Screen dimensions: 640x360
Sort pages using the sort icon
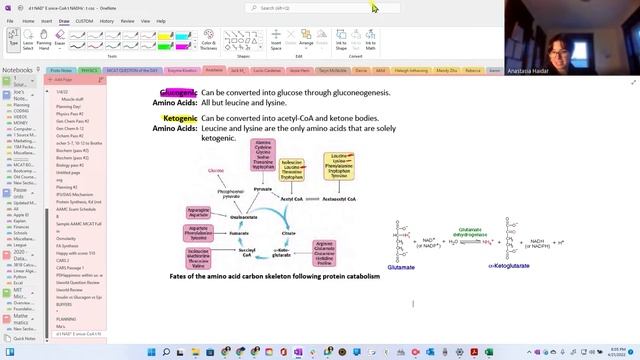click(x=101, y=80)
